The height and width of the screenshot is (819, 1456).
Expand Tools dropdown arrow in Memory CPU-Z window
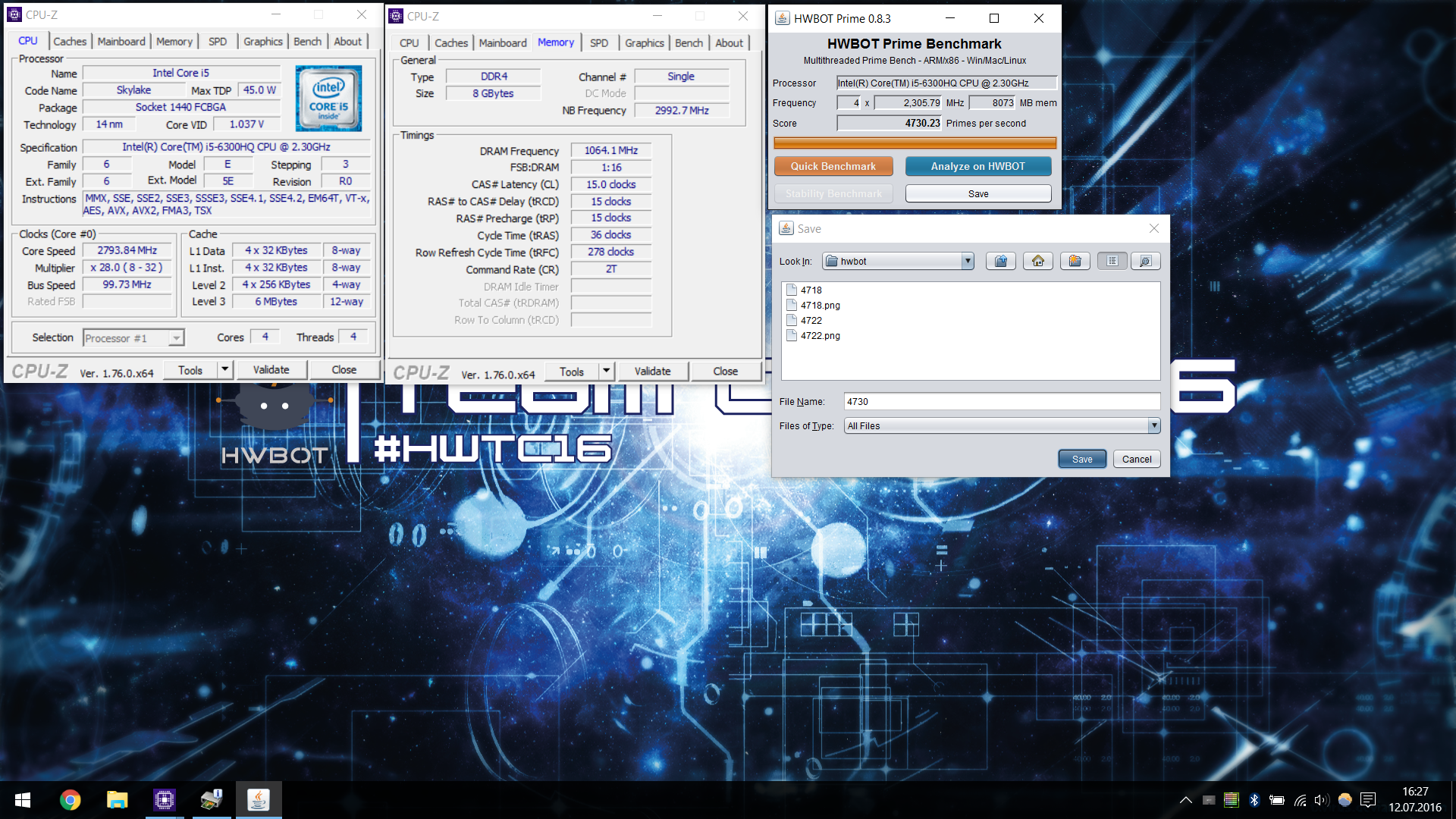tap(606, 372)
